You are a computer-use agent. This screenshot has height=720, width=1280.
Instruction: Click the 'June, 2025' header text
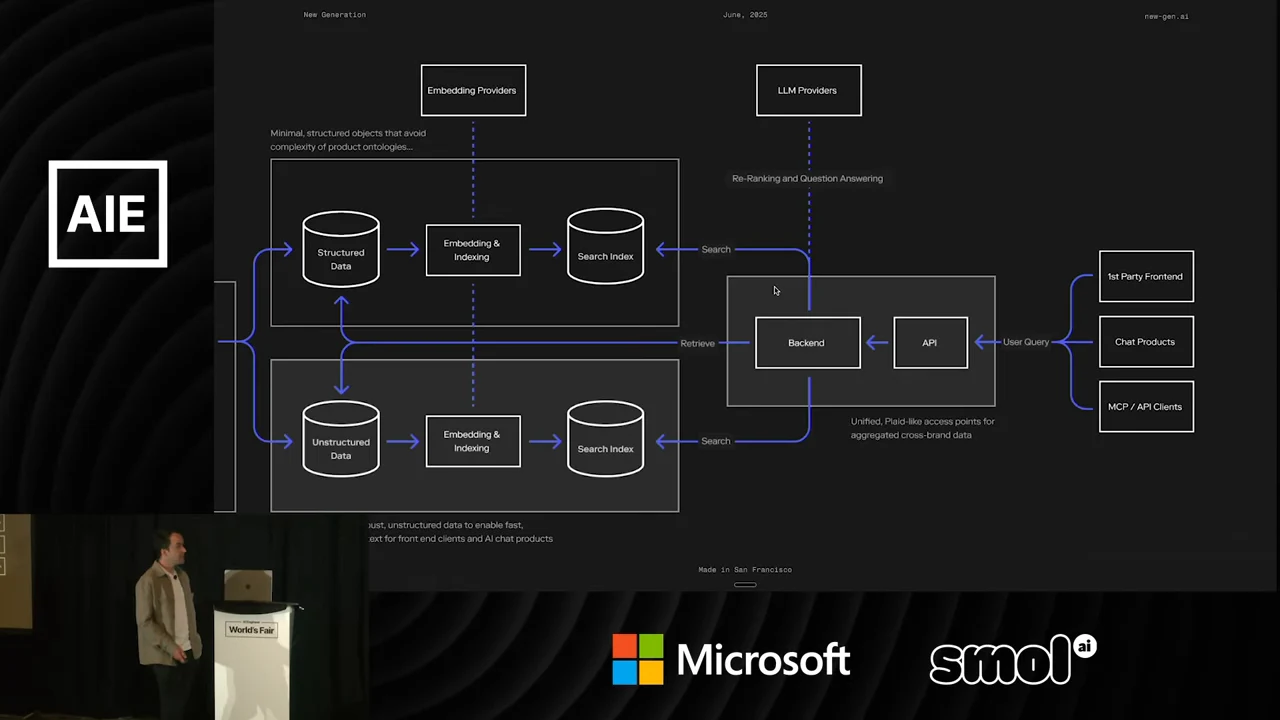click(x=745, y=15)
